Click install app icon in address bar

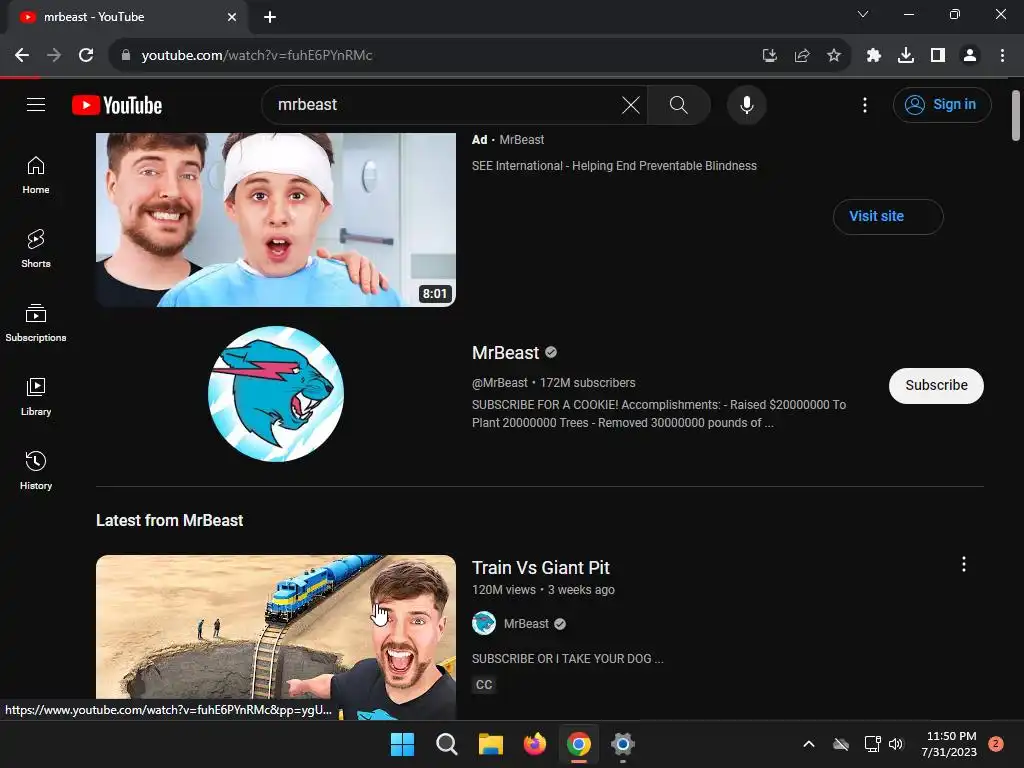[x=770, y=56]
